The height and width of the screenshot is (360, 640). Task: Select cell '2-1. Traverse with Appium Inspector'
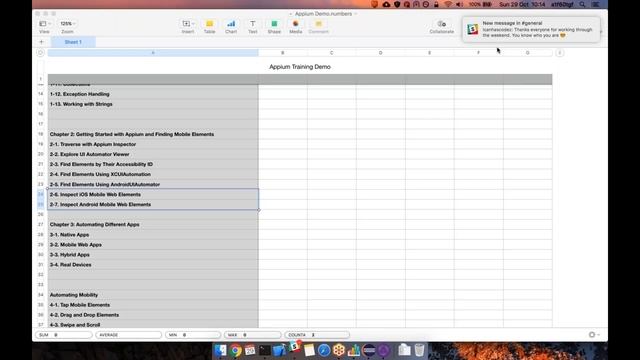[153, 144]
